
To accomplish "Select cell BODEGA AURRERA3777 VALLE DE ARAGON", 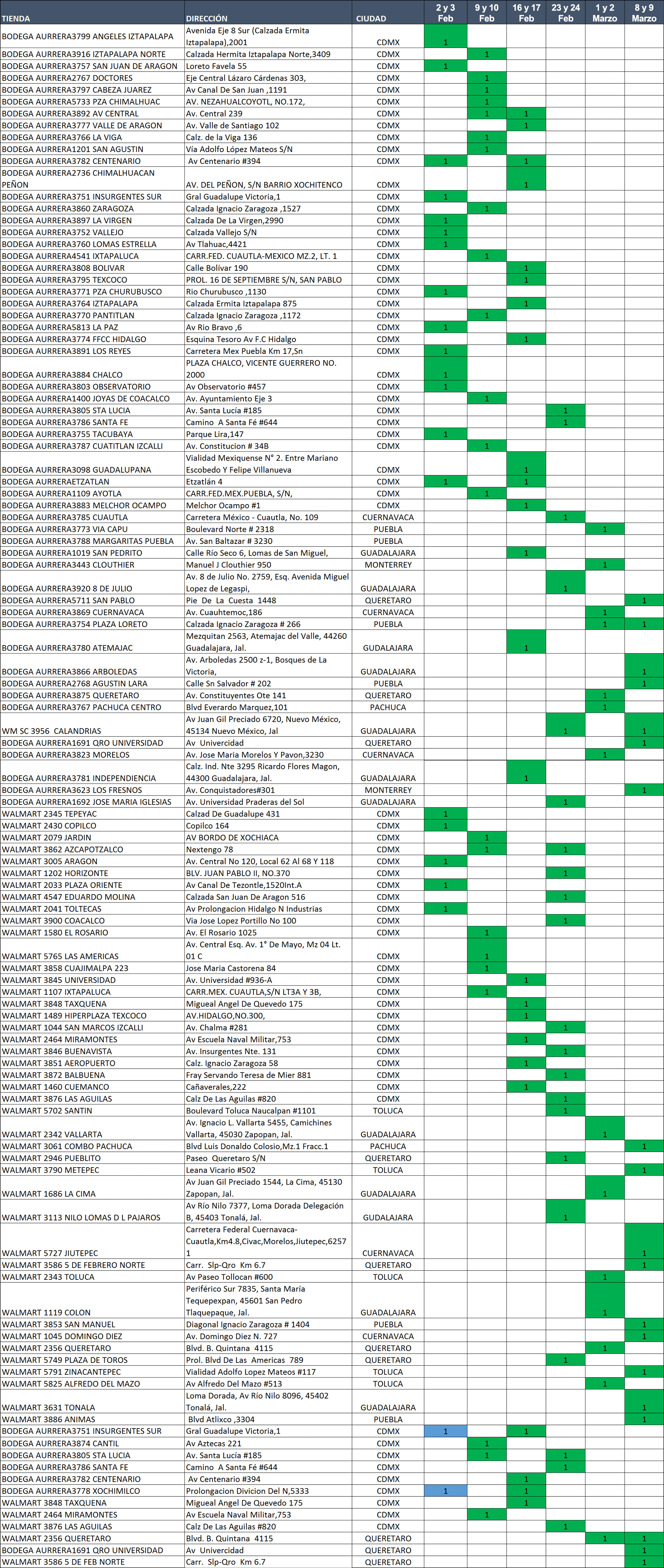I will click(92, 125).
